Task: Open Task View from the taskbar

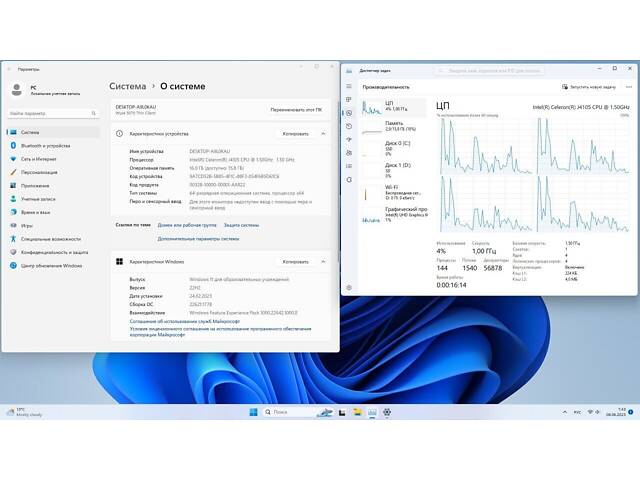Action: (x=342, y=412)
